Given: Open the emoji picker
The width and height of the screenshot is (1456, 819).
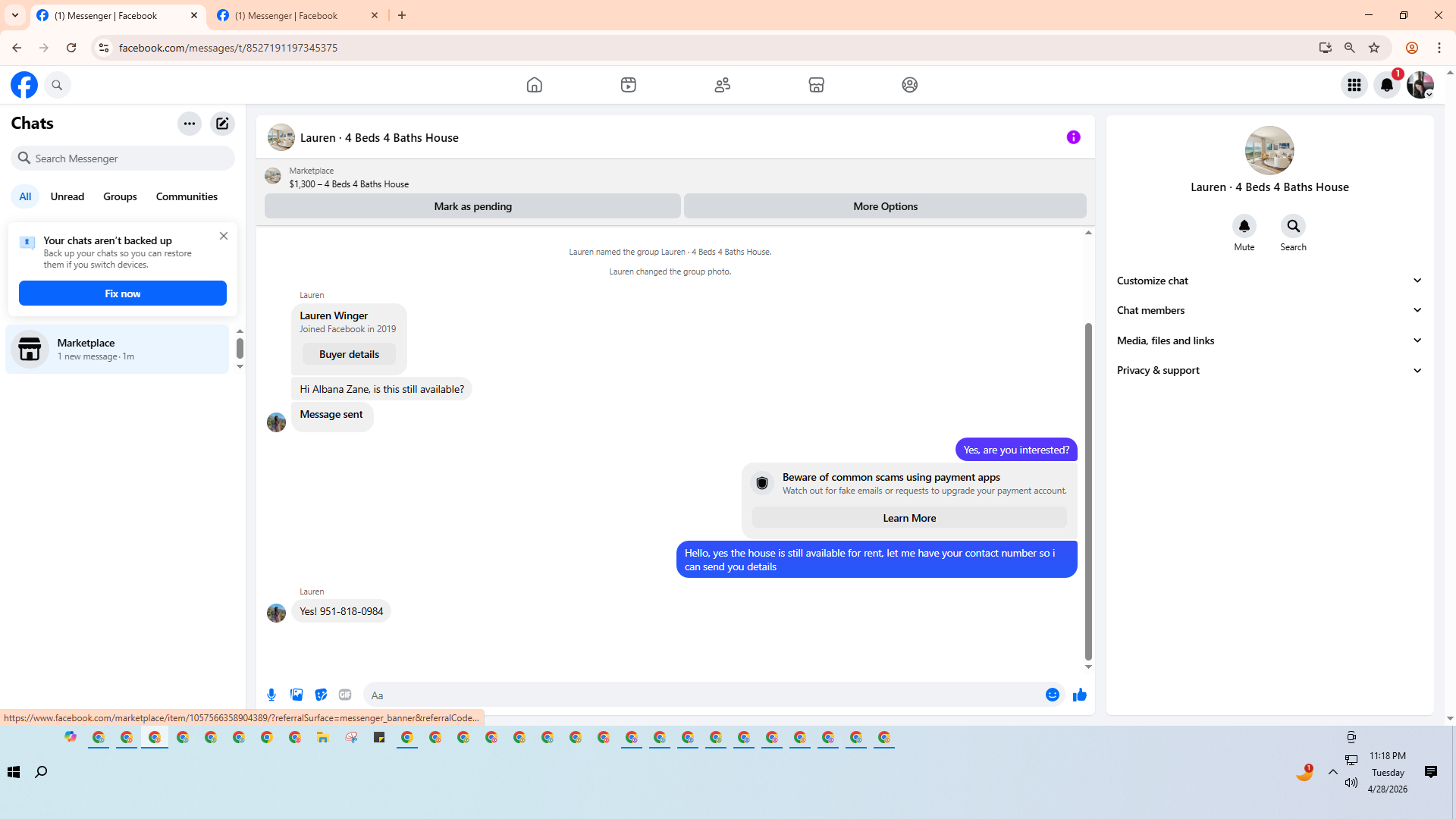Looking at the screenshot, I should pyautogui.click(x=1052, y=695).
